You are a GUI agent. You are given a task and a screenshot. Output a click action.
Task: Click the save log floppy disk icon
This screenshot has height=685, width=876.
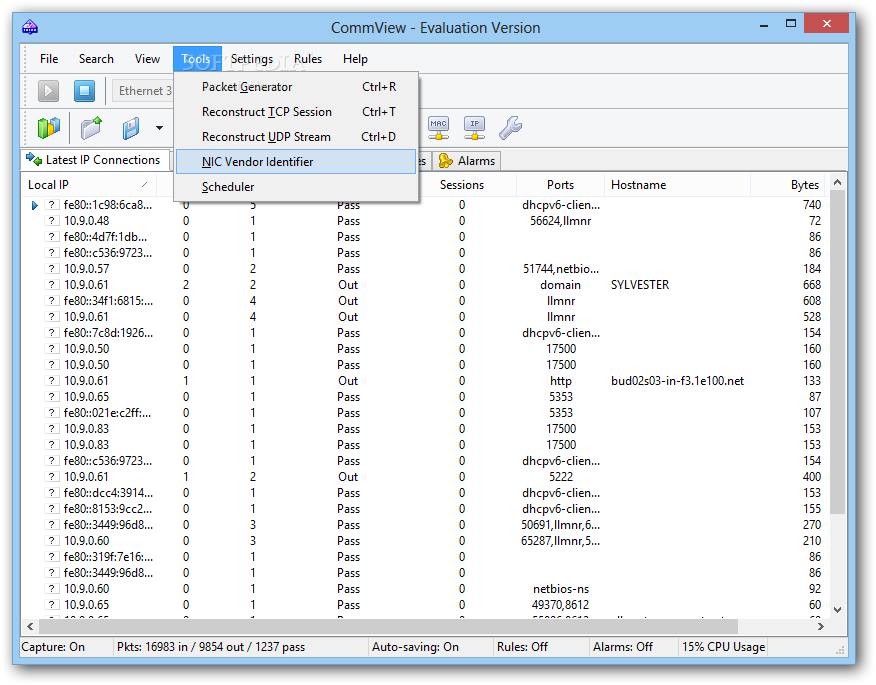pos(131,128)
